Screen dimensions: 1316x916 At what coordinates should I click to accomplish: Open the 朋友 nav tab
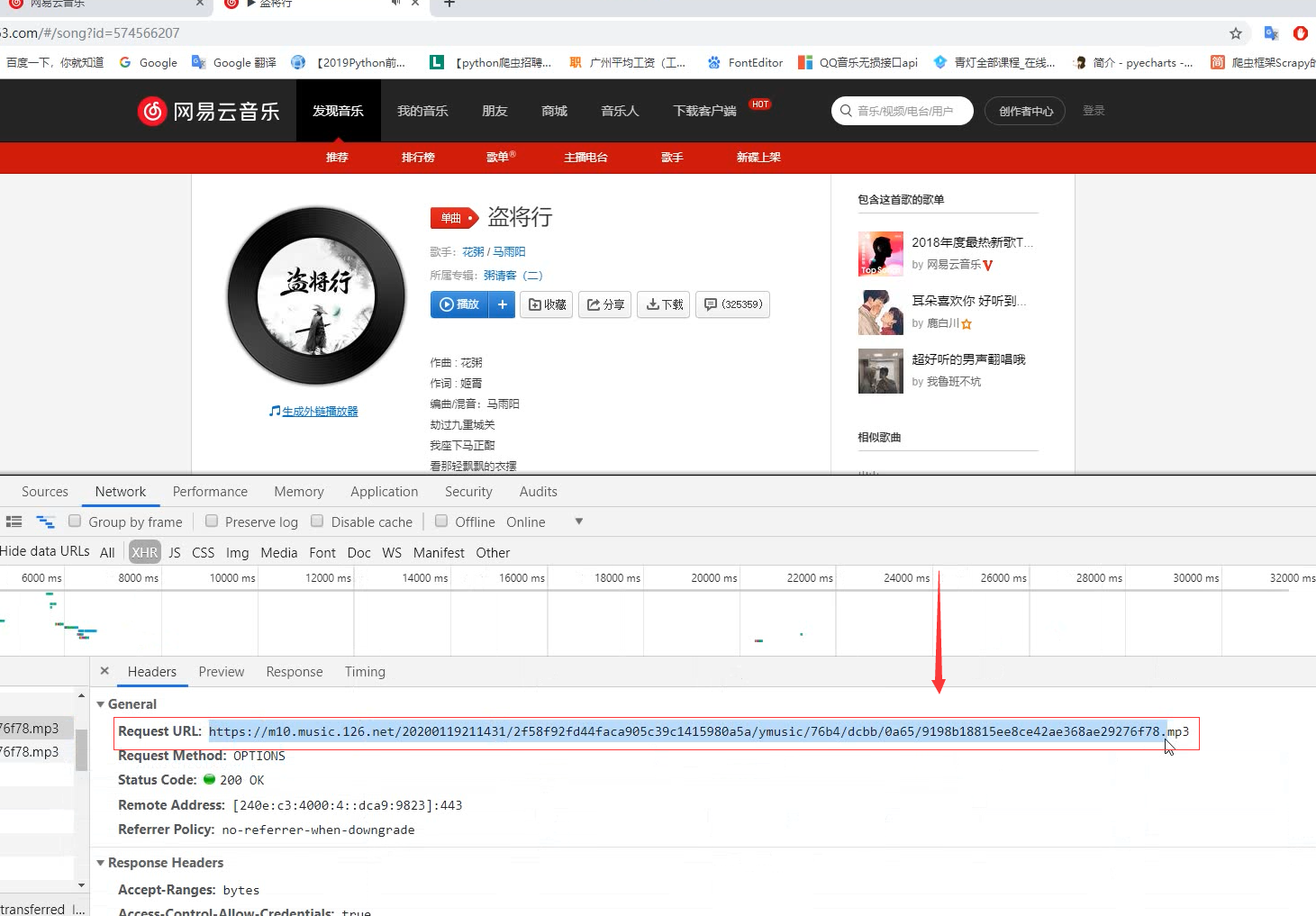click(x=495, y=111)
